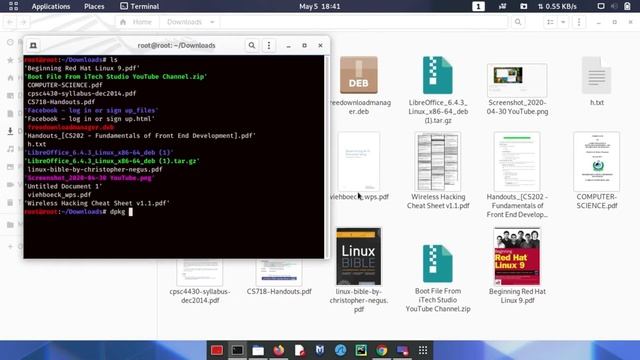Toggle list view in file manager
Image resolution: width=640 pixels, height=360 pixels.
tap(550, 22)
